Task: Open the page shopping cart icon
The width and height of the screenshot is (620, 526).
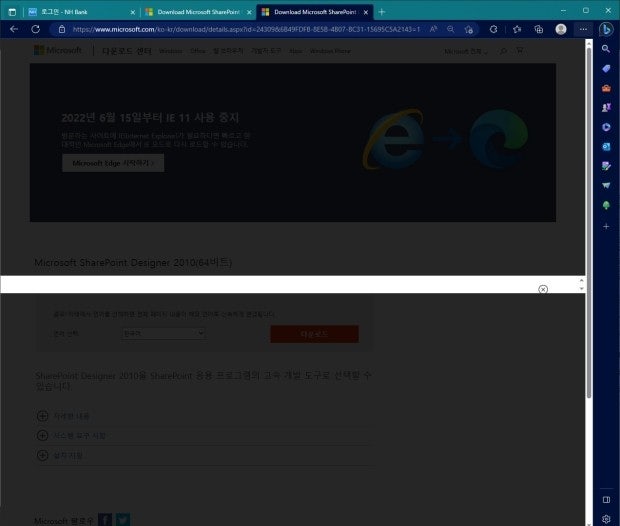Action: (x=520, y=51)
